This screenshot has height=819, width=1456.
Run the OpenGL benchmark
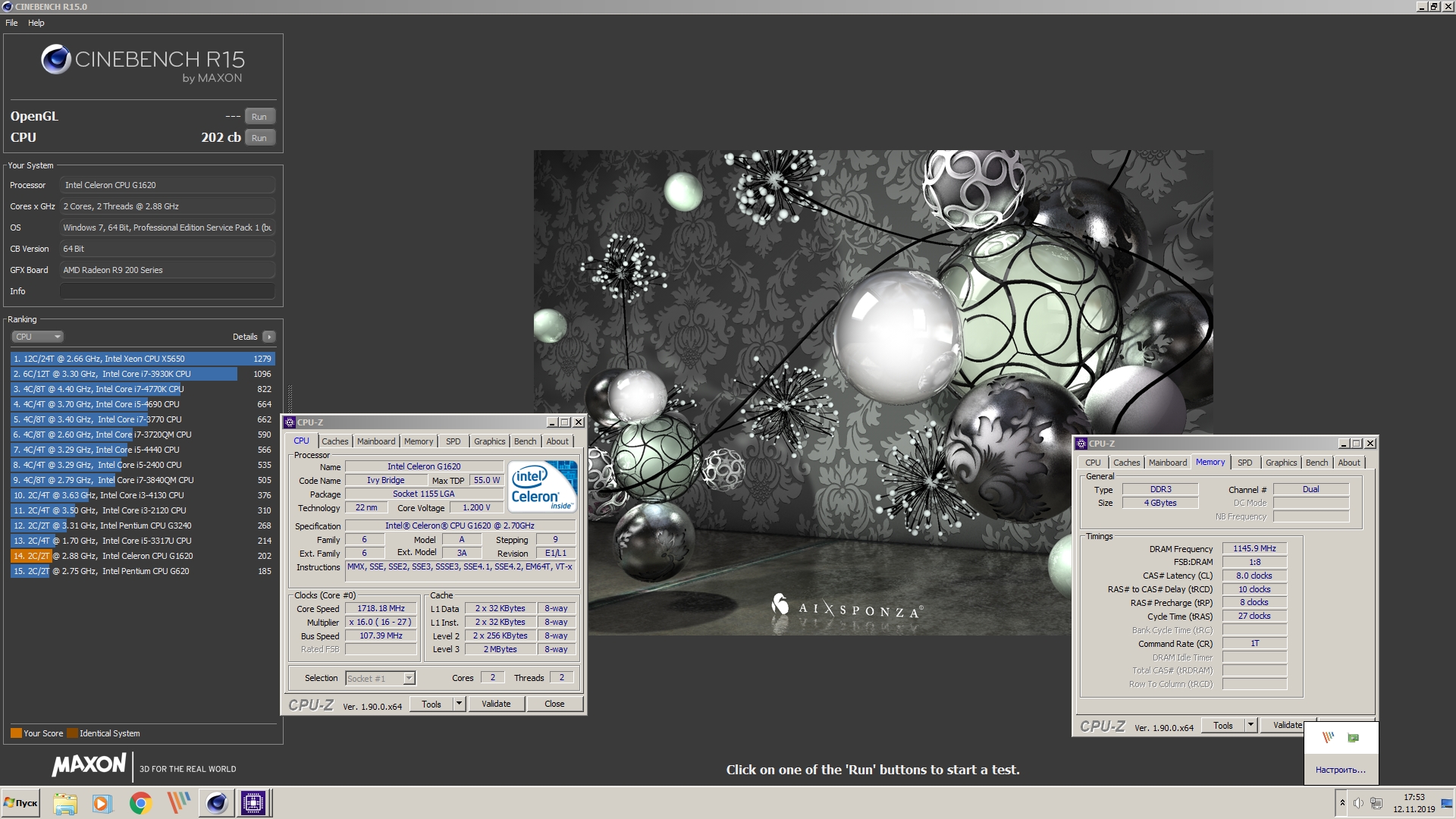259,117
